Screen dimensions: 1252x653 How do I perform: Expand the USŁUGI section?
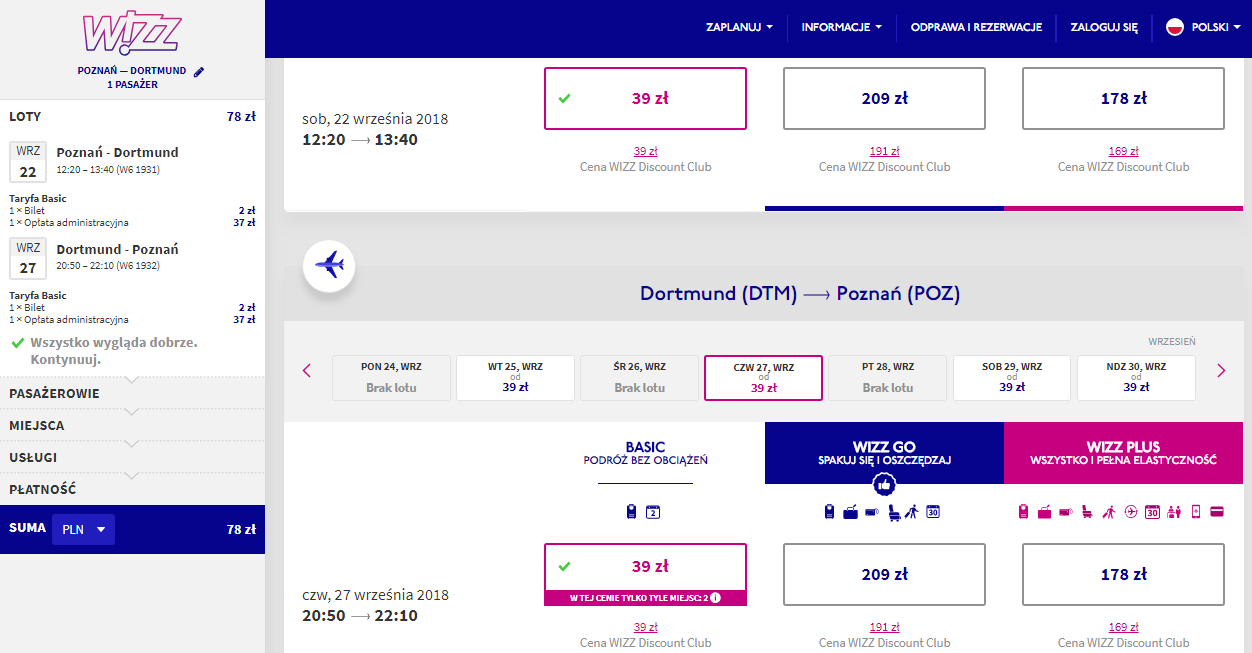click(x=132, y=457)
